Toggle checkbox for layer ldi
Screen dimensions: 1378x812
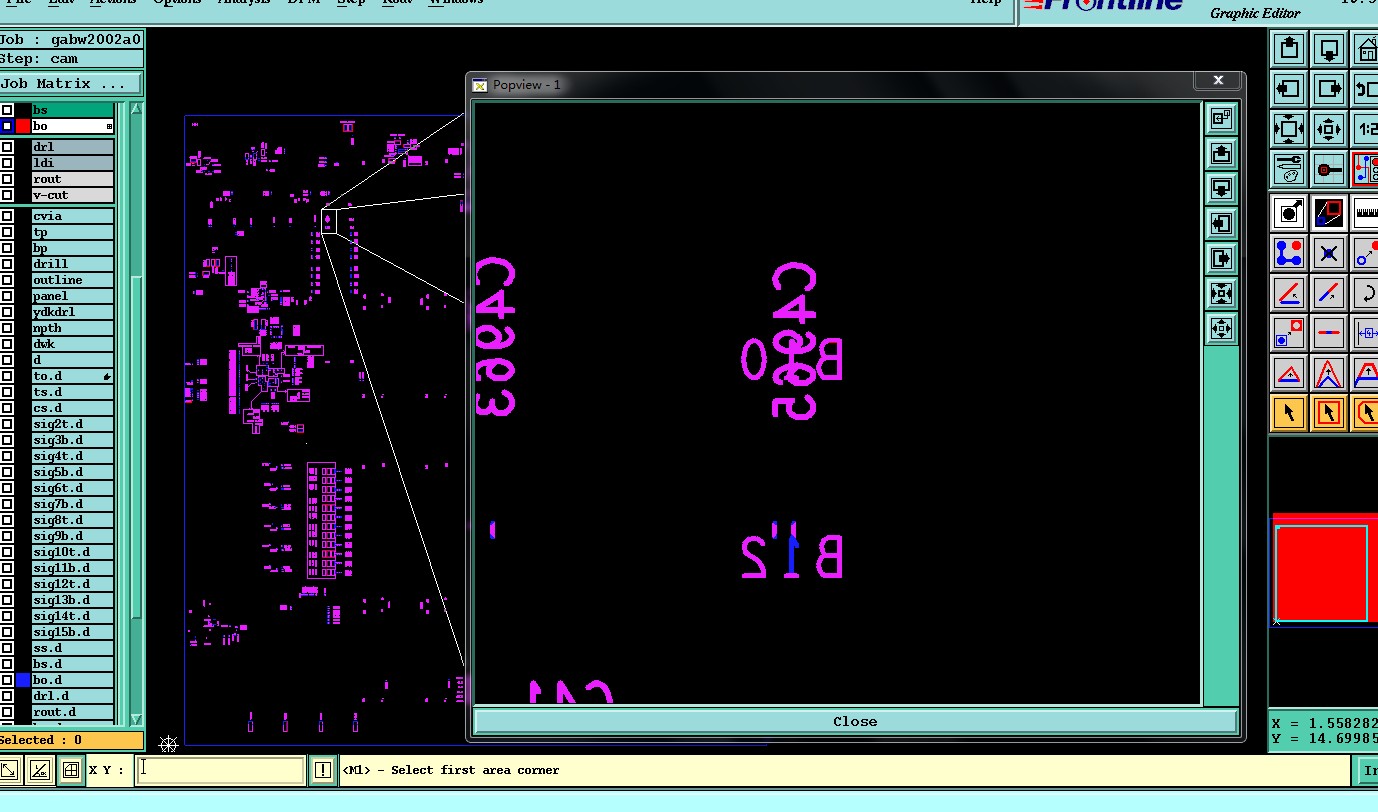pos(7,163)
